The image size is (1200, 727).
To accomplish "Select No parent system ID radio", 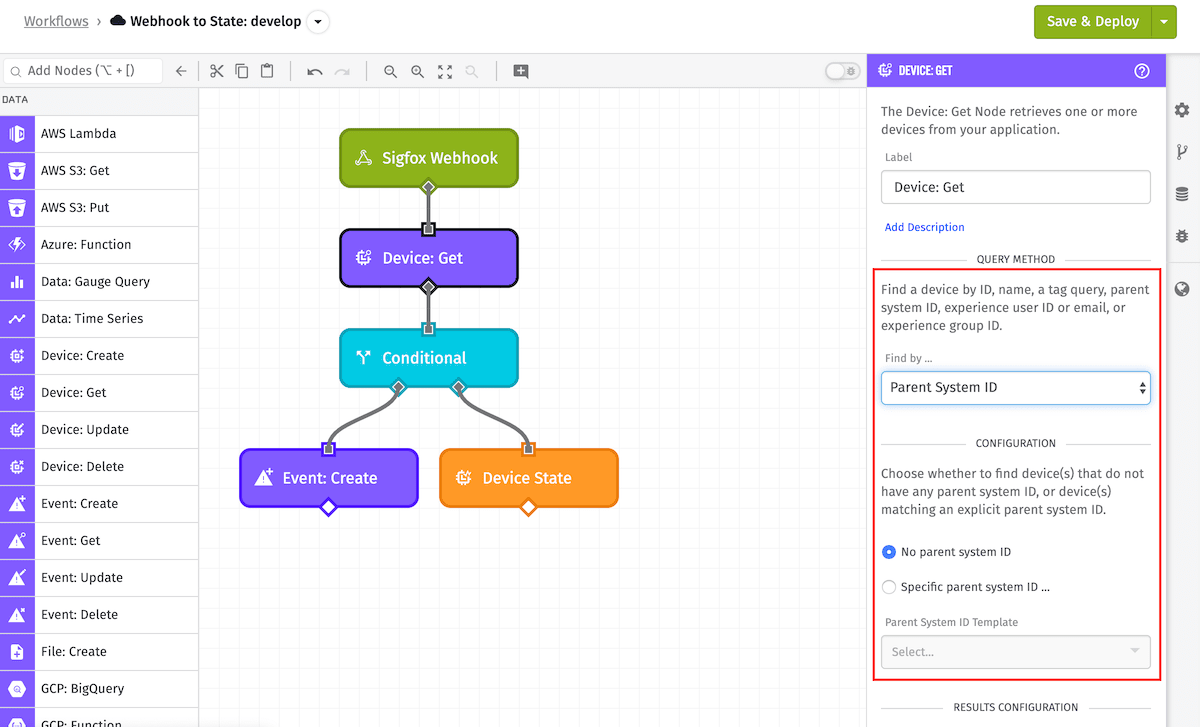I will click(x=889, y=552).
